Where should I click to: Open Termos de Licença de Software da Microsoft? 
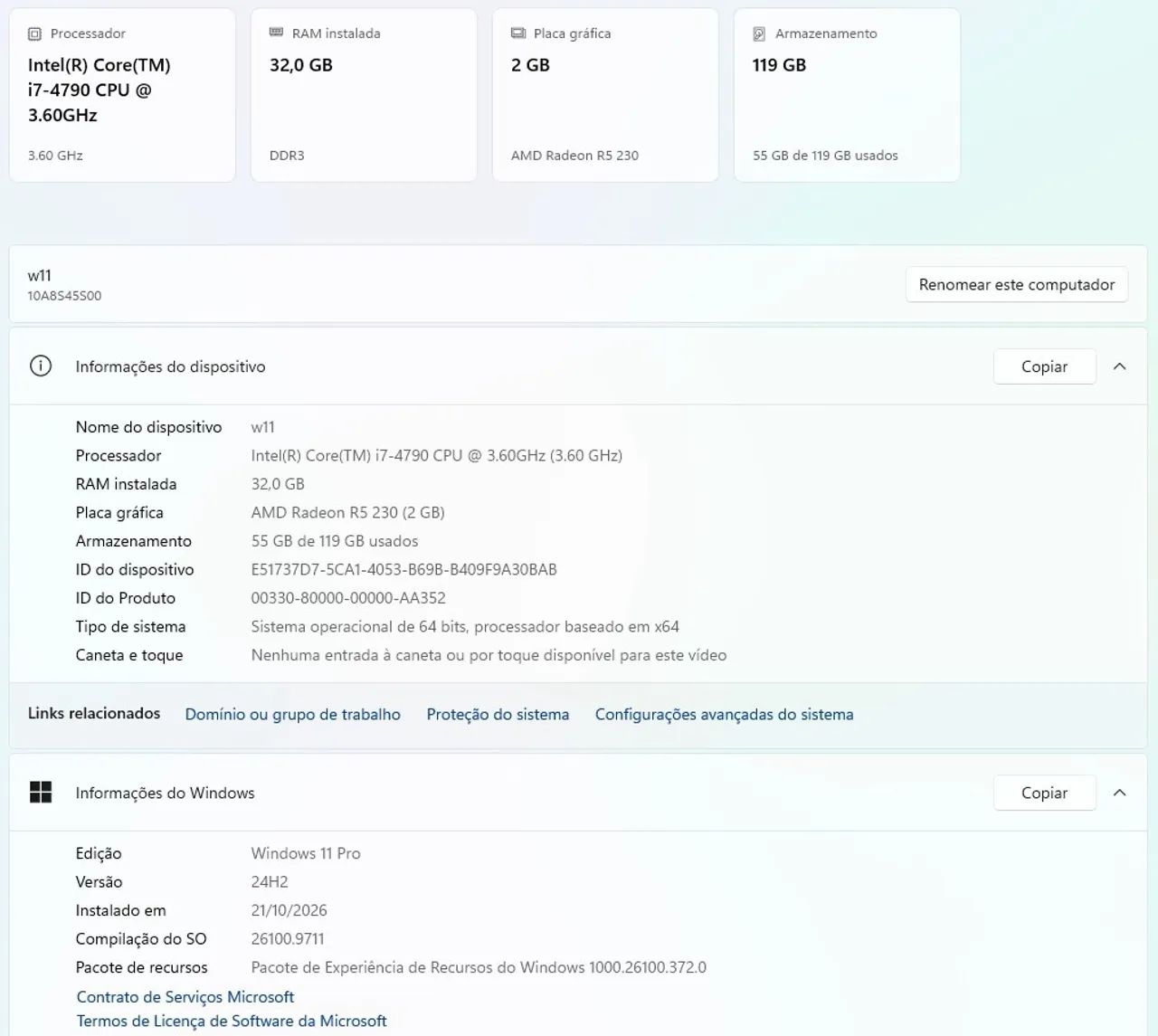click(x=232, y=1022)
